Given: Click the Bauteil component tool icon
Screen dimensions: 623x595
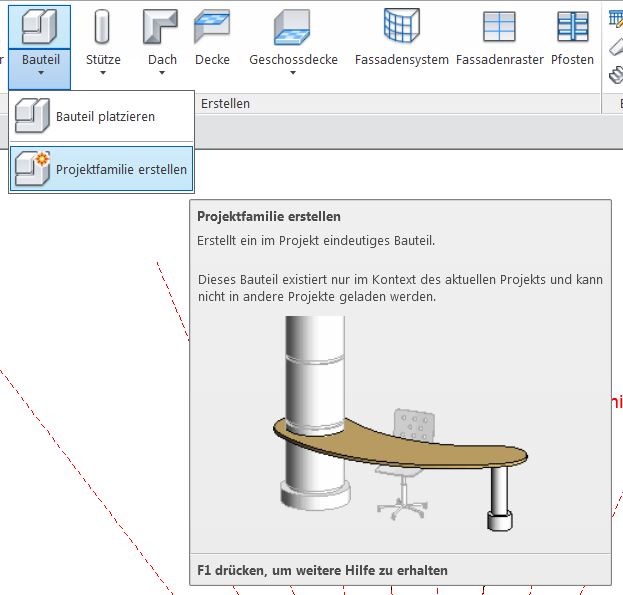Looking at the screenshot, I should click(40, 27).
